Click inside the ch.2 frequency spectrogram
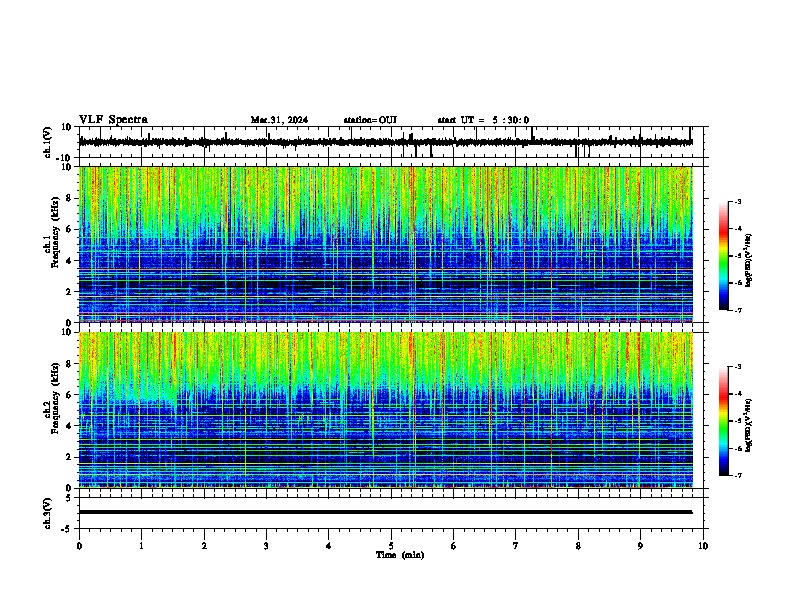The width and height of the screenshot is (792, 612). [386, 410]
